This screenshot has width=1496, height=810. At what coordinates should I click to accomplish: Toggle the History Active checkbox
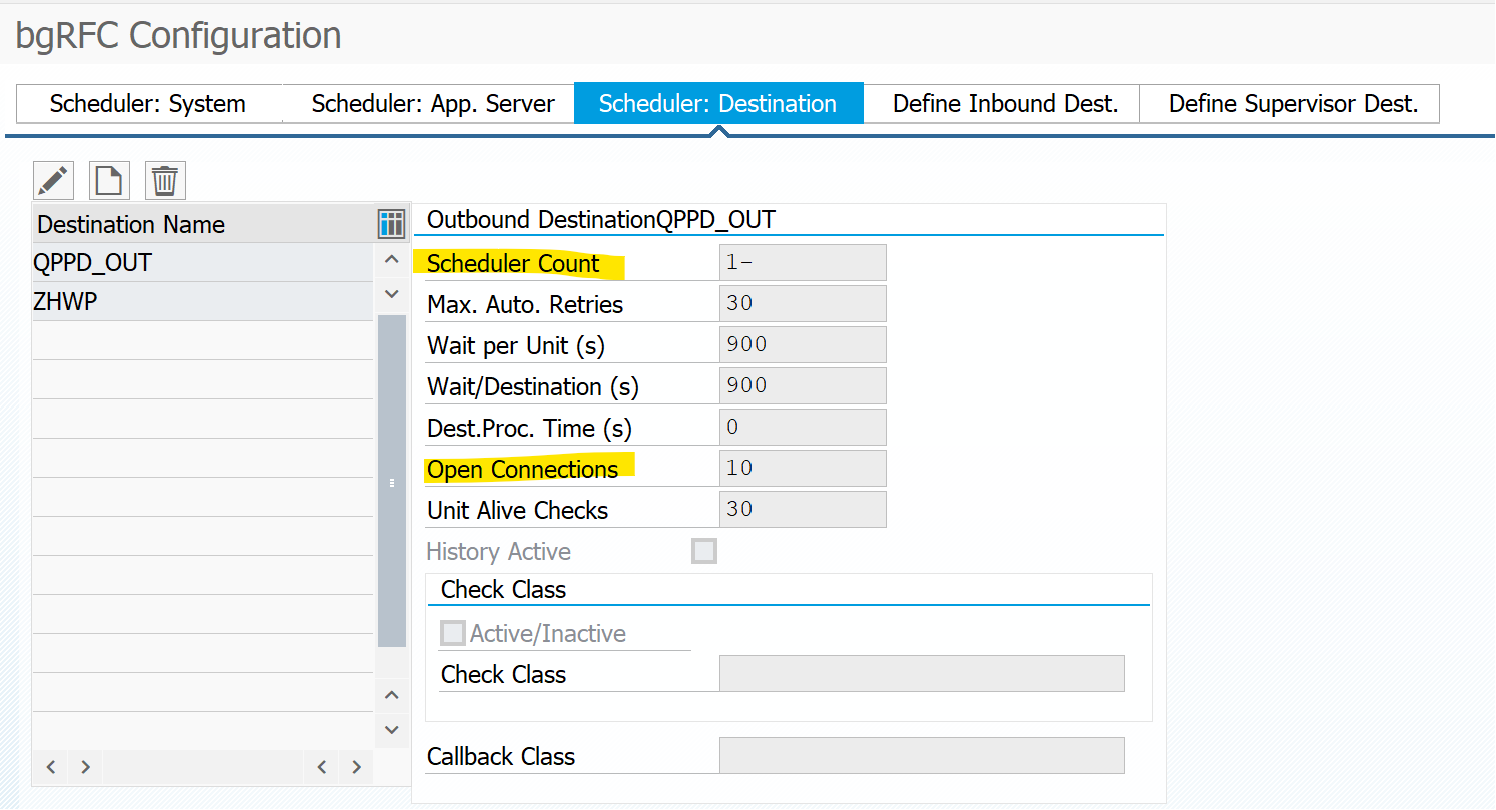coord(704,551)
